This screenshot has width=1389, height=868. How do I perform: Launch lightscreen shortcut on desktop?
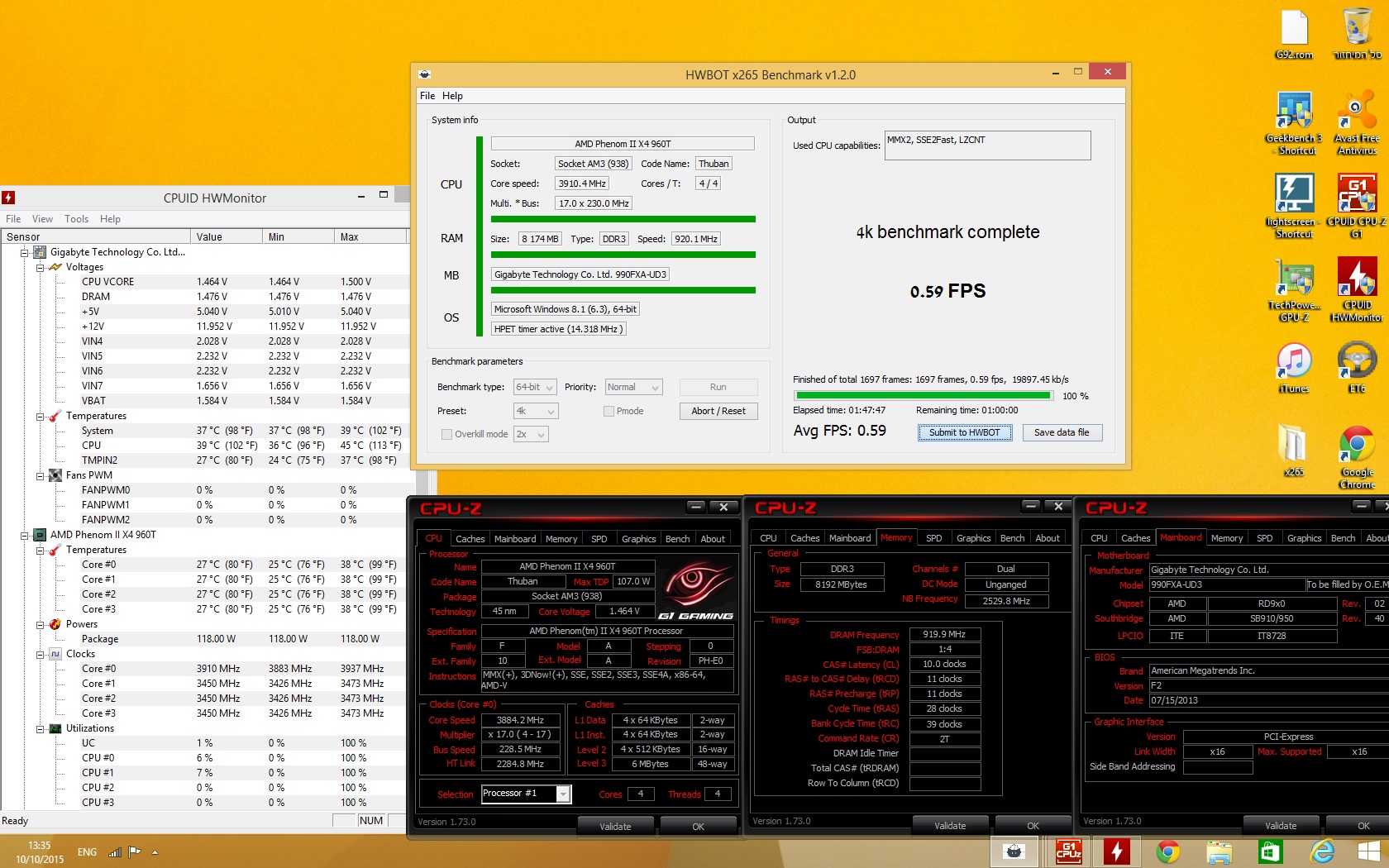click(1294, 206)
